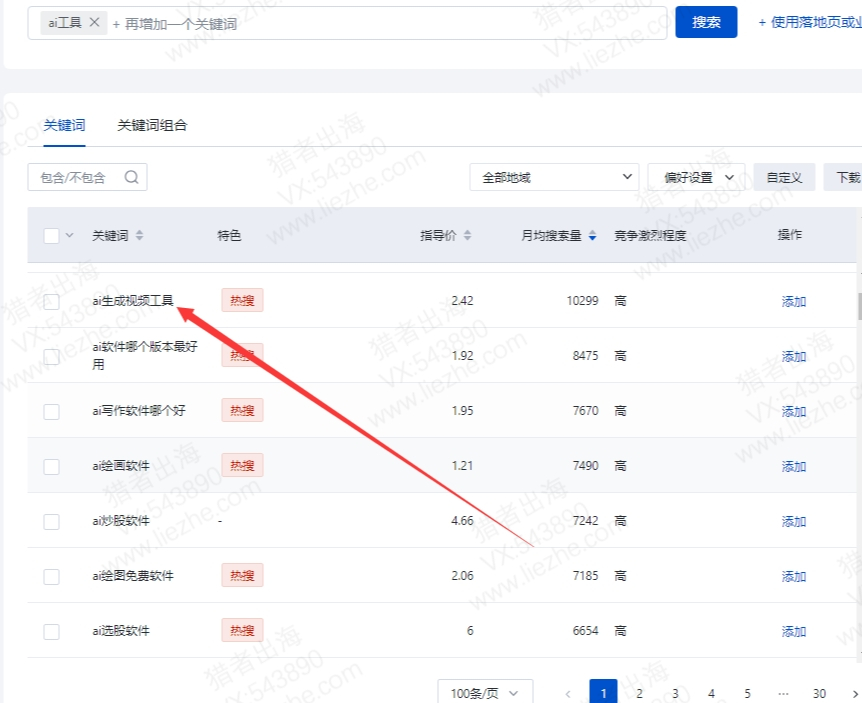Switch to the 关键词组合 tab

152,125
